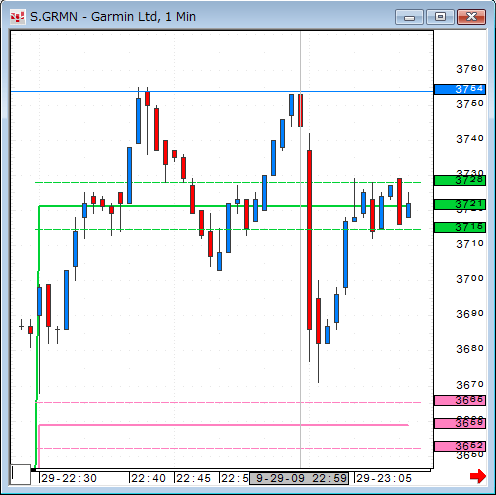
Task: Click the 3750 price scale value
Action: coord(470,104)
